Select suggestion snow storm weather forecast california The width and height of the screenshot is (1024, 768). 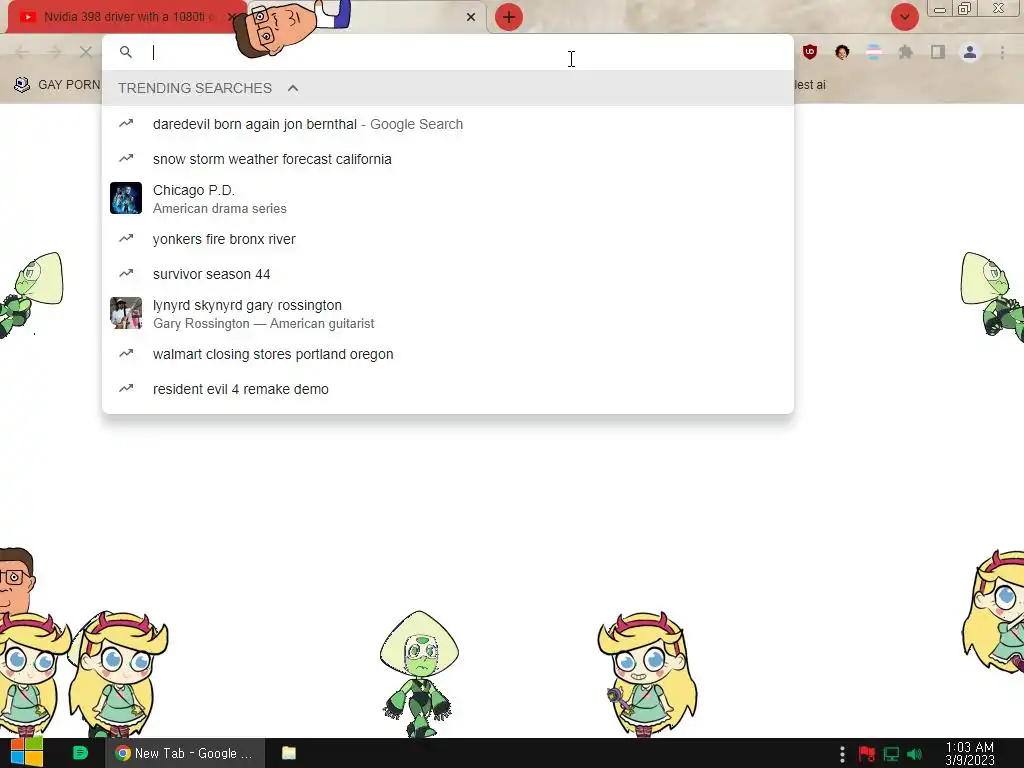click(x=448, y=159)
